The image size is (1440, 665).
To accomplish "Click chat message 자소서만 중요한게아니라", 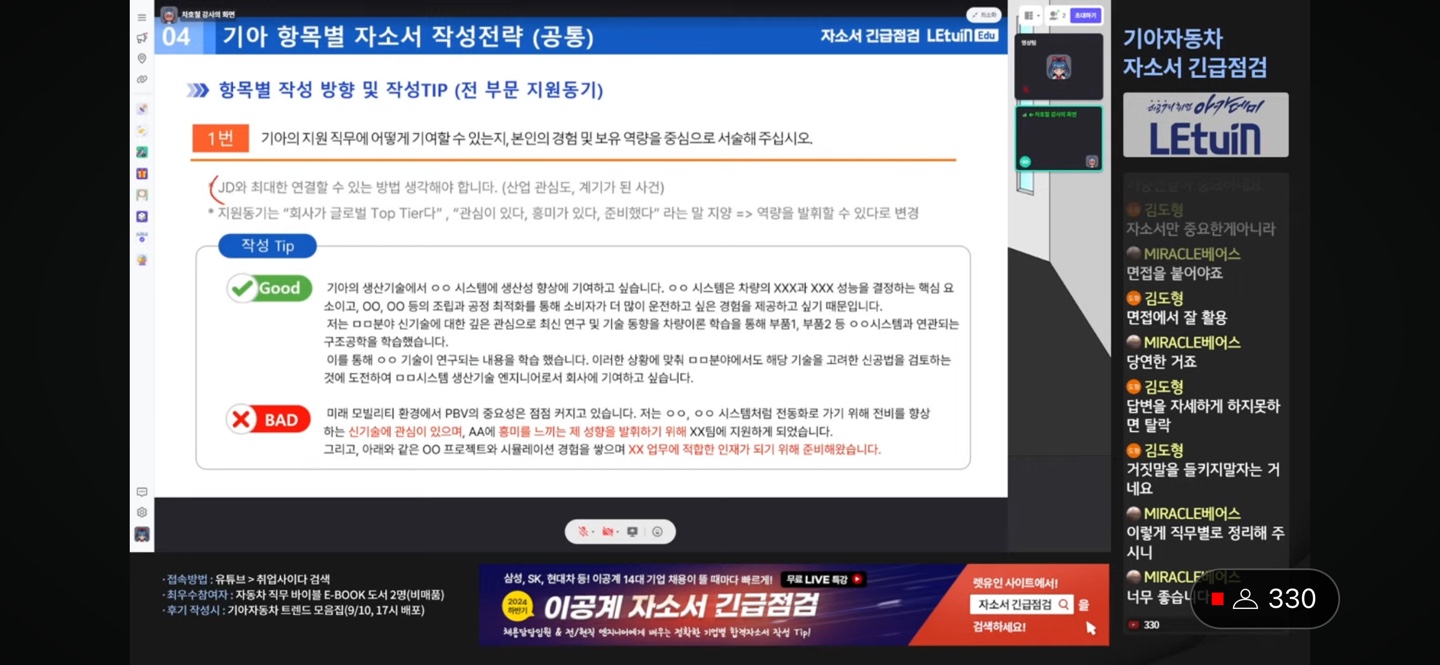I will coord(1200,229).
